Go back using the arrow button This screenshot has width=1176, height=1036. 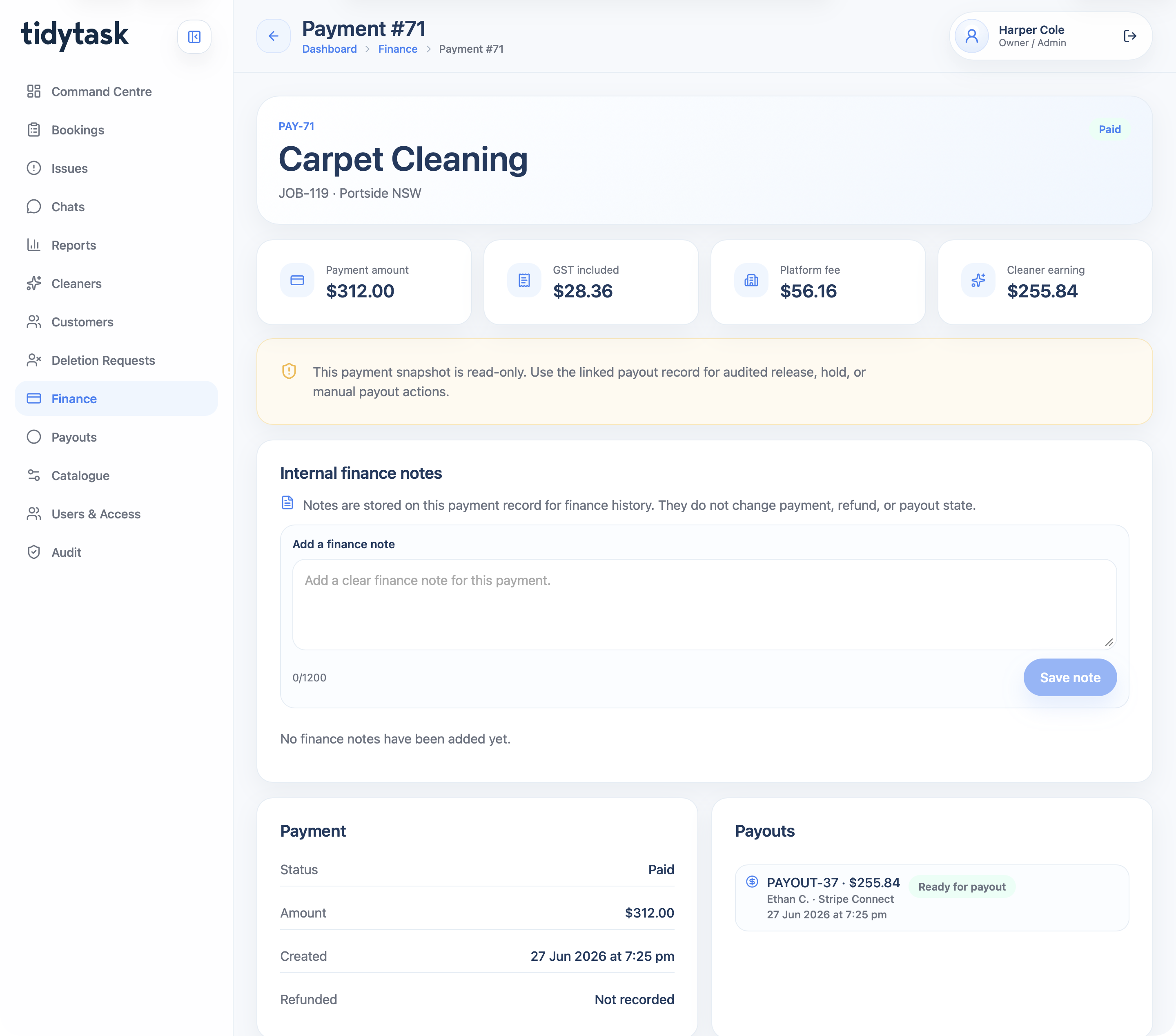pos(273,36)
